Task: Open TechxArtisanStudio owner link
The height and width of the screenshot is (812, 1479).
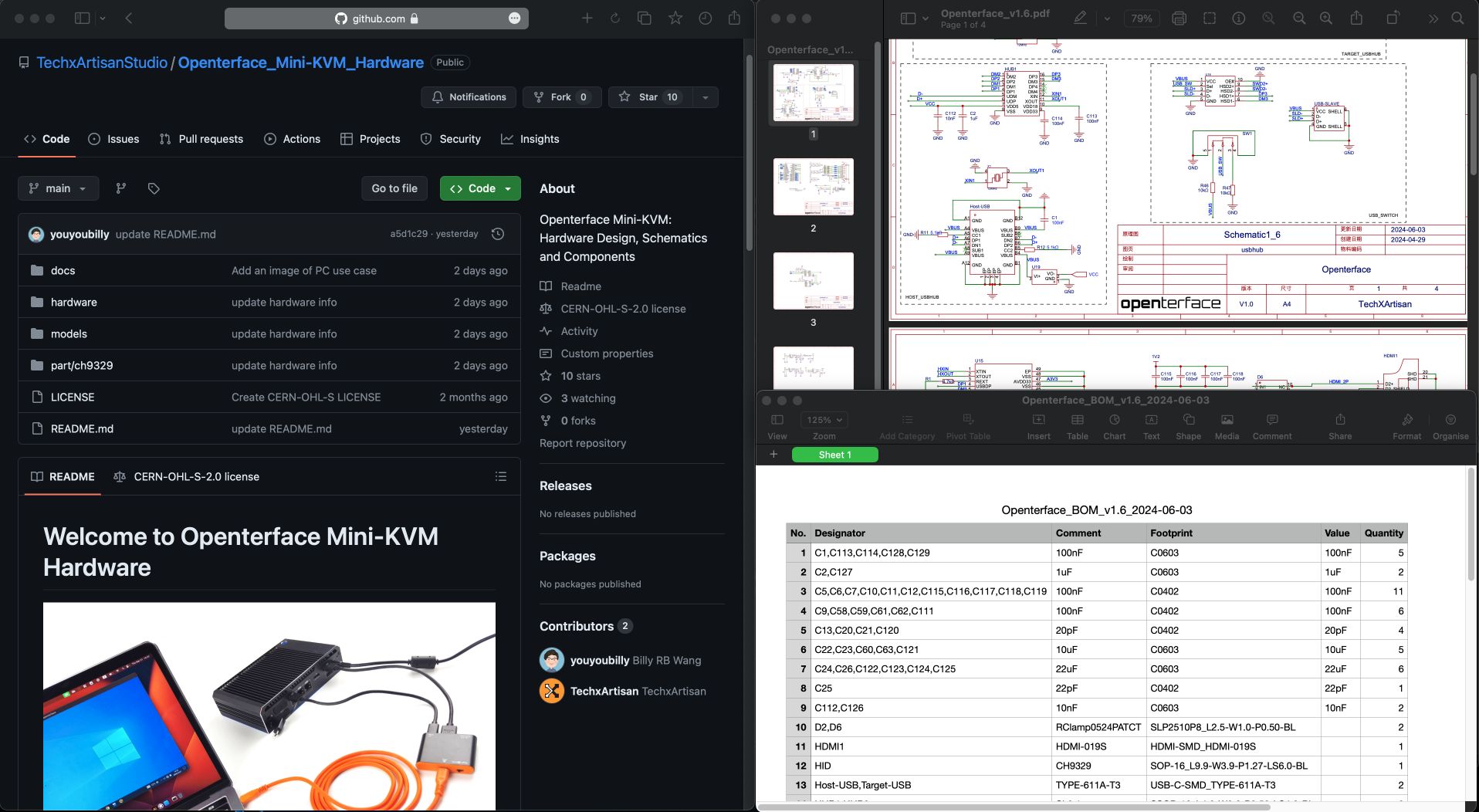Action: coord(102,63)
